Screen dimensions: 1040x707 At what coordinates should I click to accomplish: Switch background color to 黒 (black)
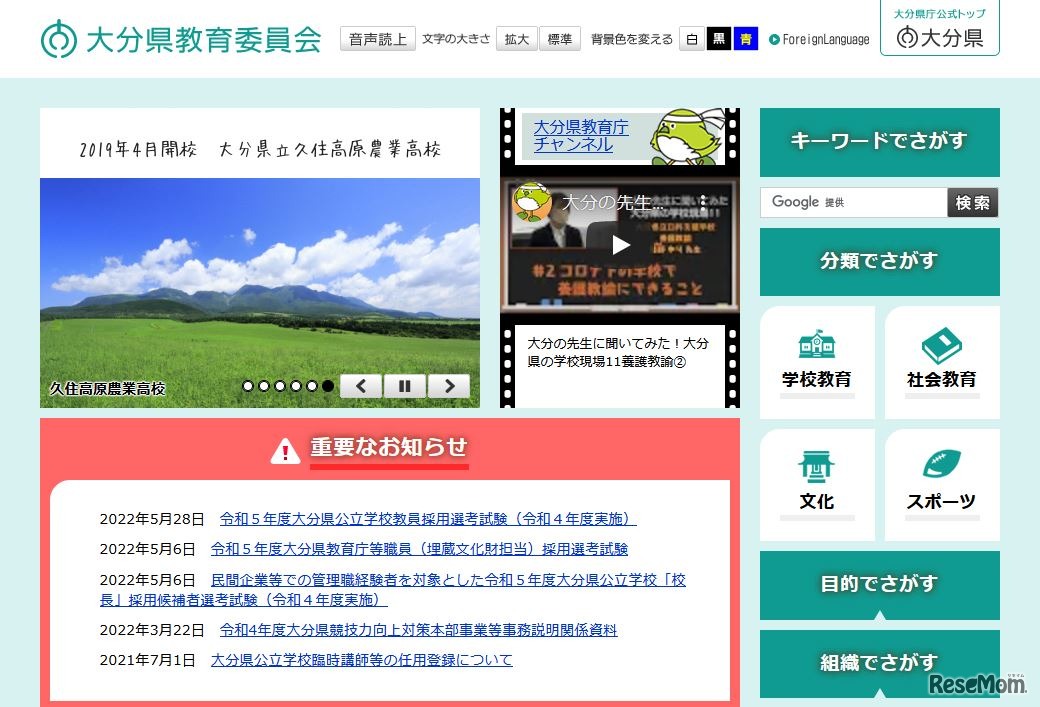point(719,40)
